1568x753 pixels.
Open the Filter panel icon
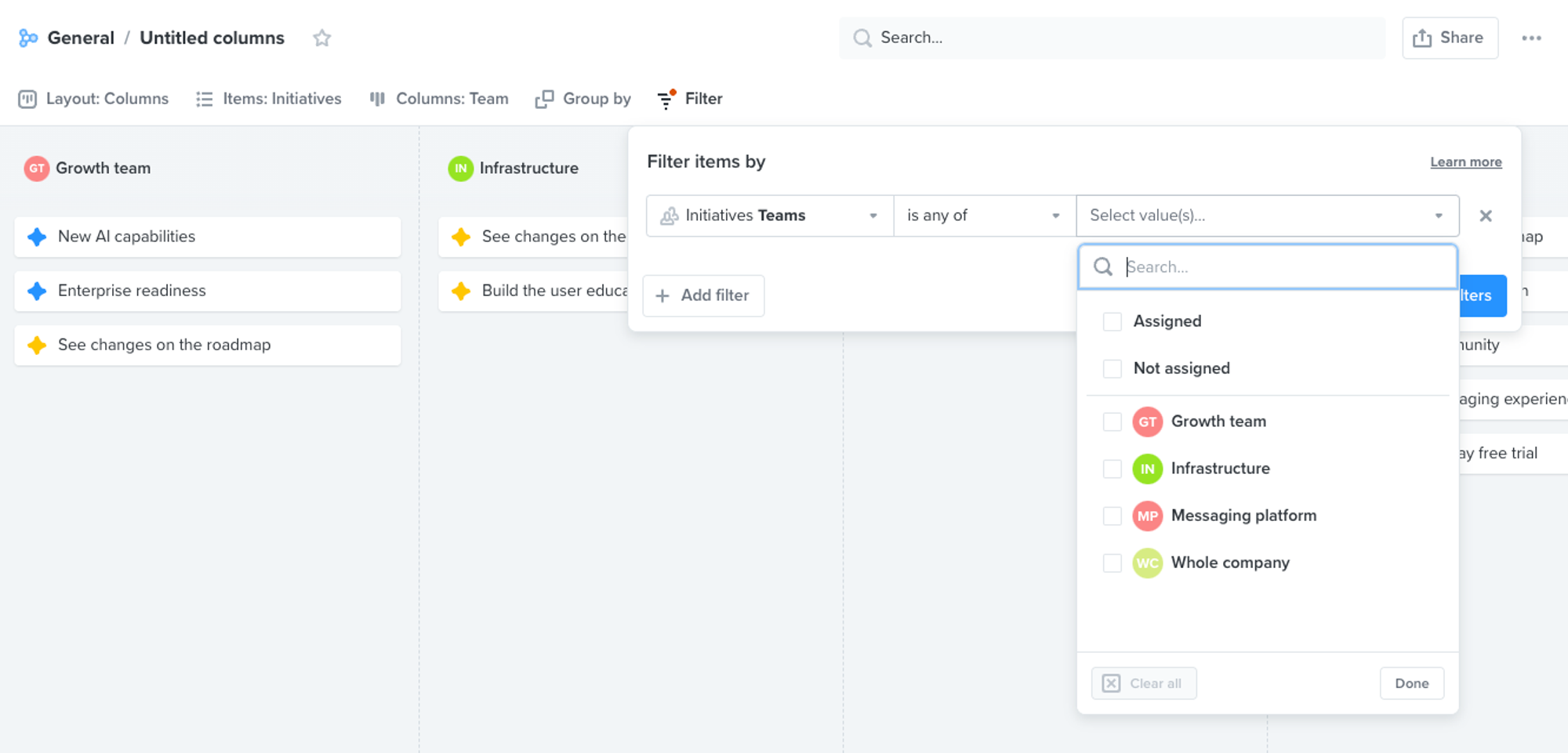coord(665,99)
